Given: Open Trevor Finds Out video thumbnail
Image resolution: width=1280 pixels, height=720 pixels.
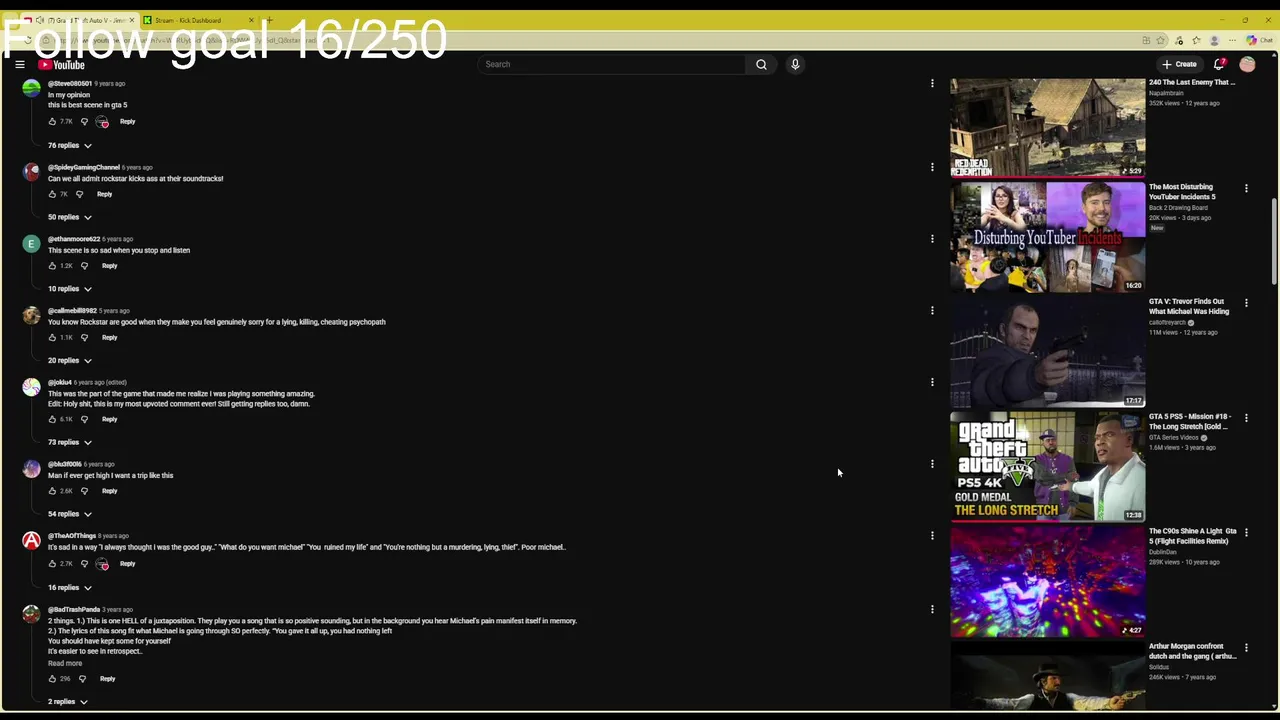Looking at the screenshot, I should (x=1047, y=351).
